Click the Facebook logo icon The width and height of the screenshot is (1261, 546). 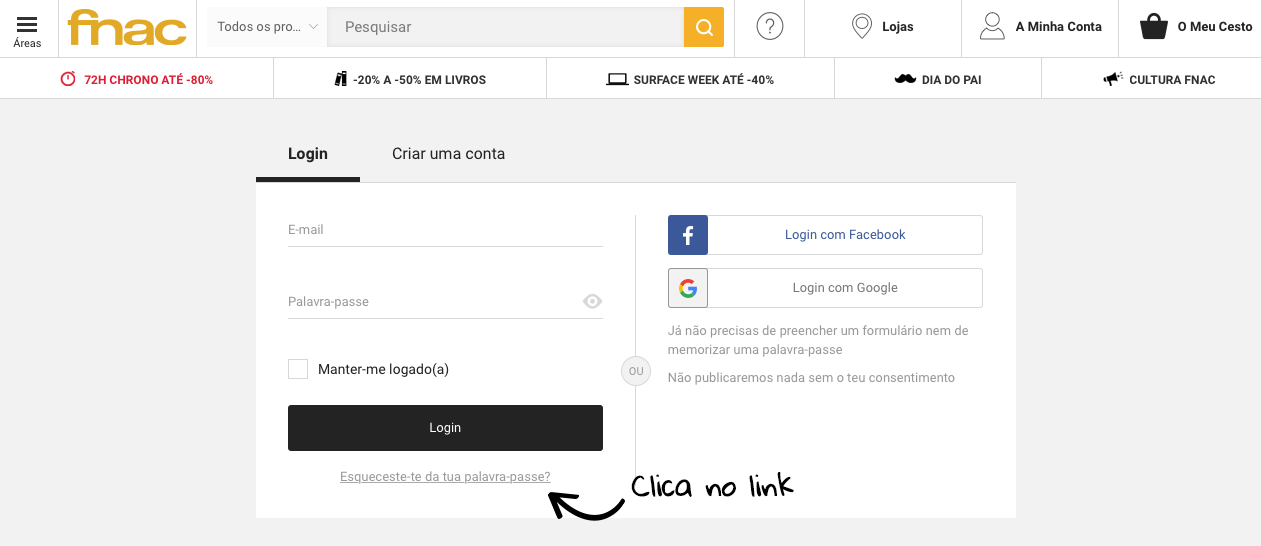tap(688, 235)
